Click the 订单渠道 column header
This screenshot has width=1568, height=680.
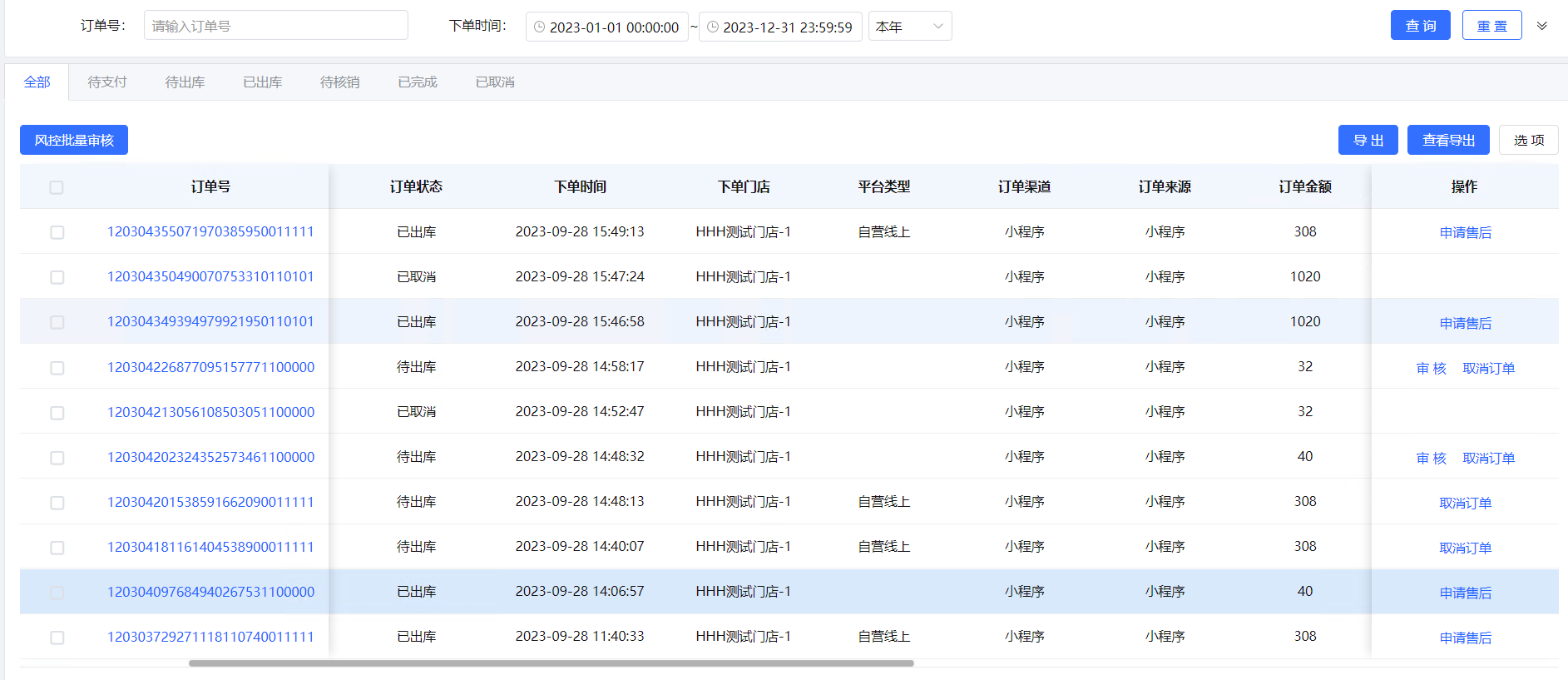point(1025,187)
